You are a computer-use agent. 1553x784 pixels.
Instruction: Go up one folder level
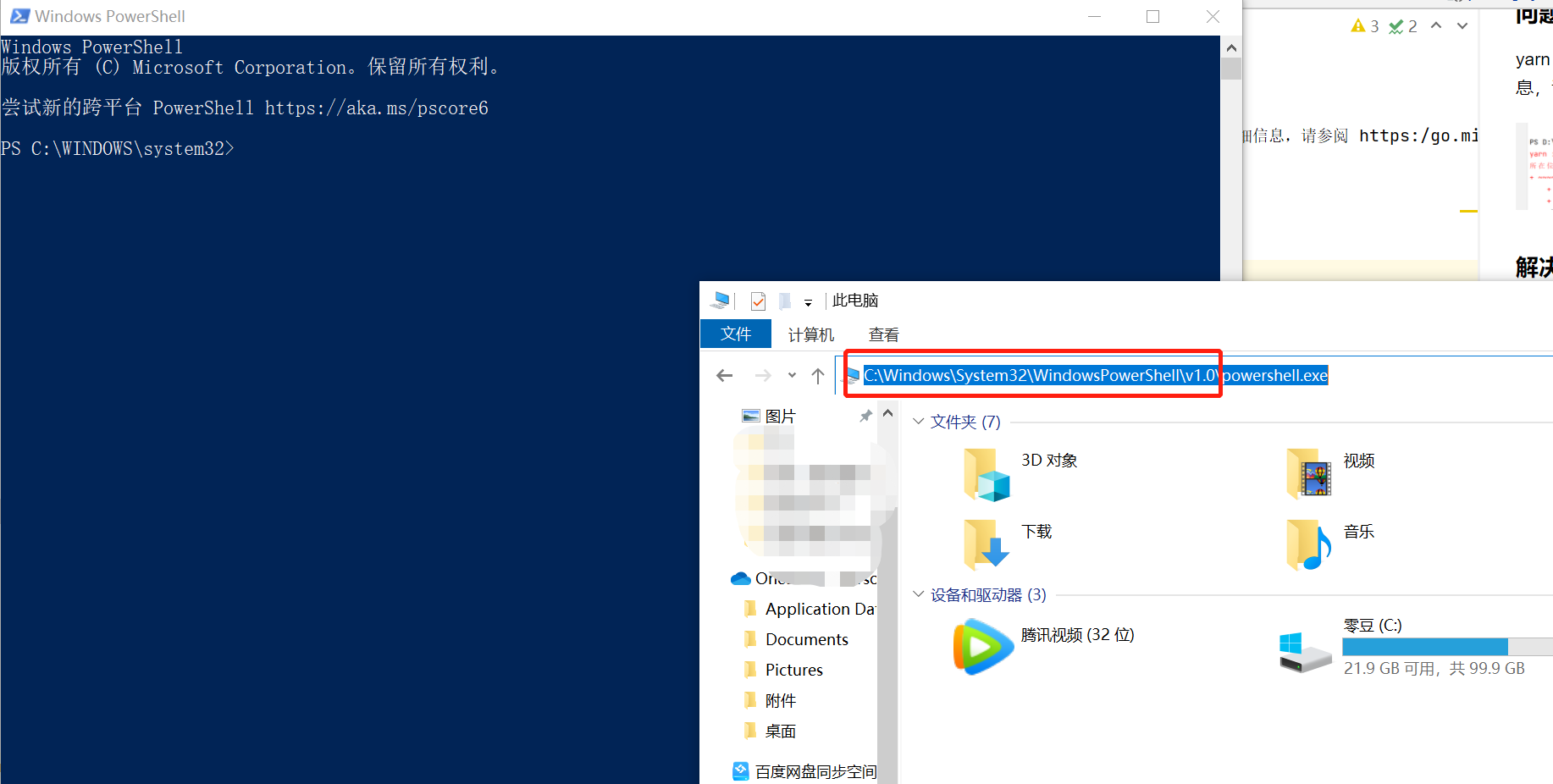point(818,375)
